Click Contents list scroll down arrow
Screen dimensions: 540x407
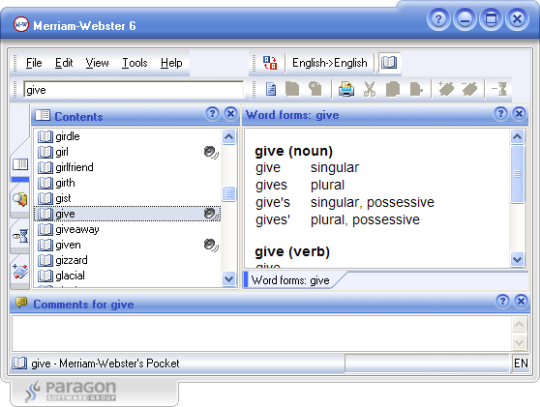tap(229, 278)
